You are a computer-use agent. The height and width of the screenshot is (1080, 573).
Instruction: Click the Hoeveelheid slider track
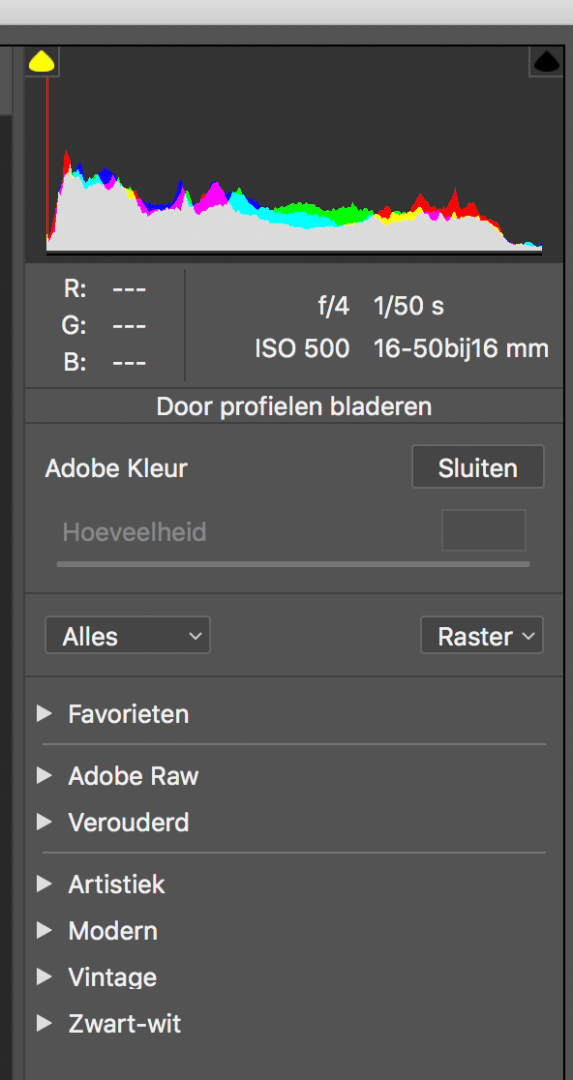click(x=293, y=564)
